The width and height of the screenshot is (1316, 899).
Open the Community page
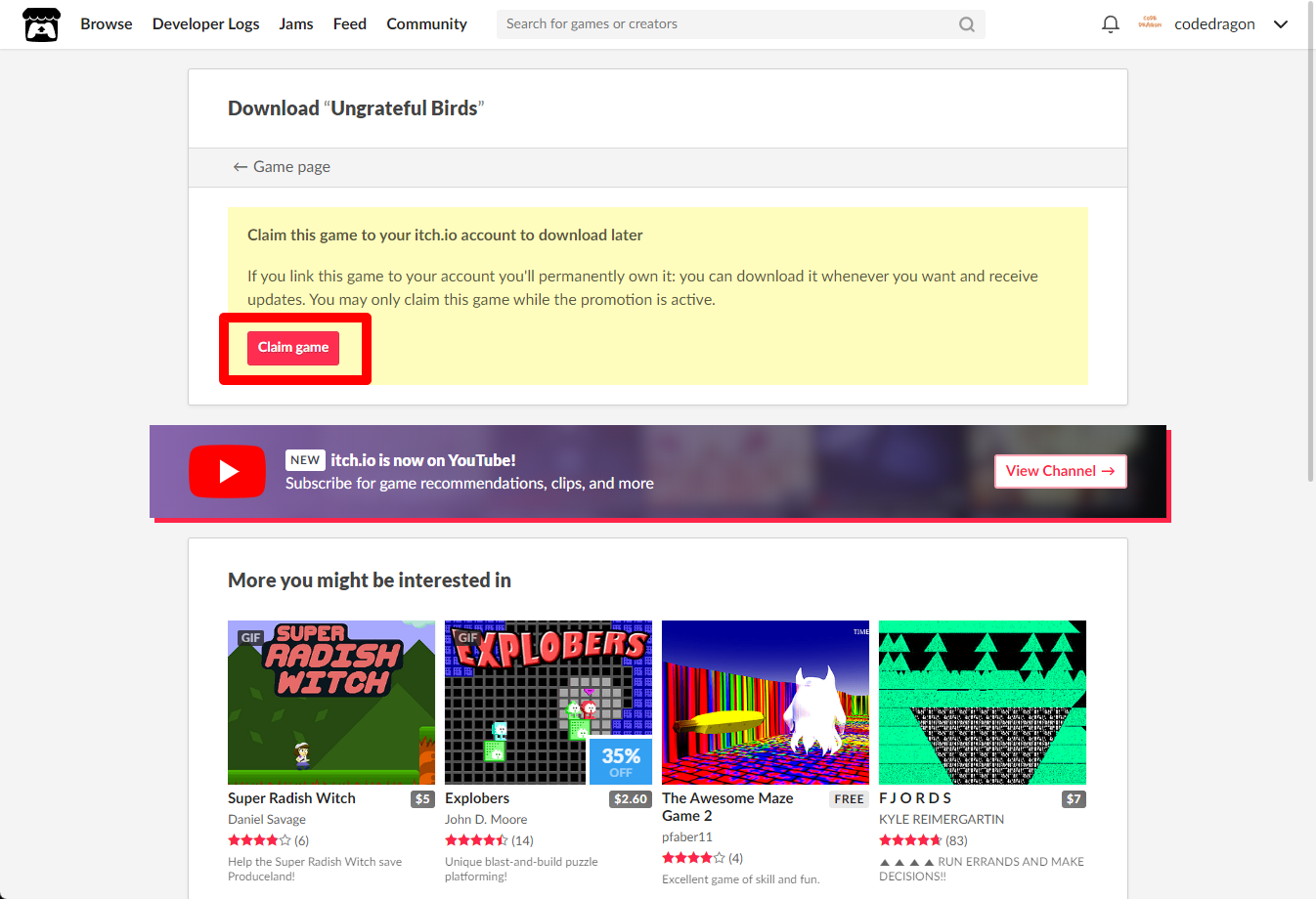coord(426,24)
